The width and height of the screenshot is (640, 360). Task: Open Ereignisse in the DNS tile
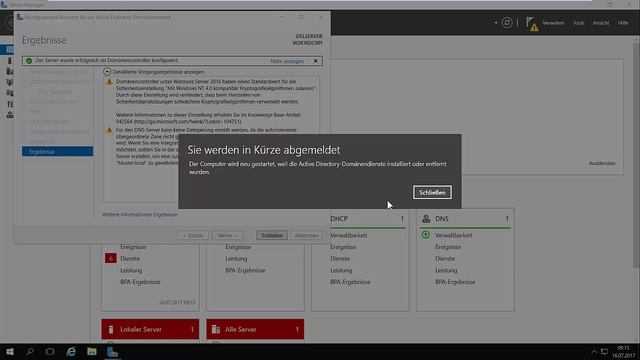pyautogui.click(x=448, y=247)
